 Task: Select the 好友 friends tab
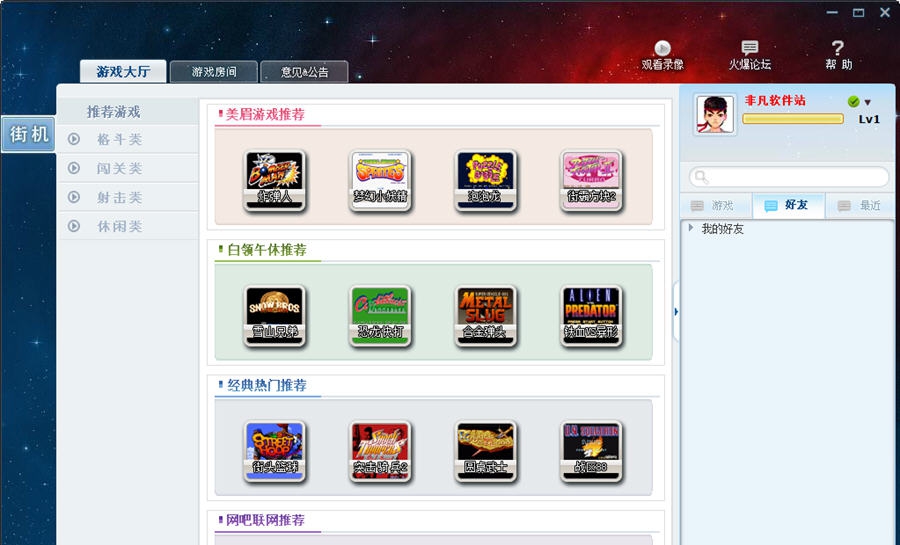(x=788, y=205)
